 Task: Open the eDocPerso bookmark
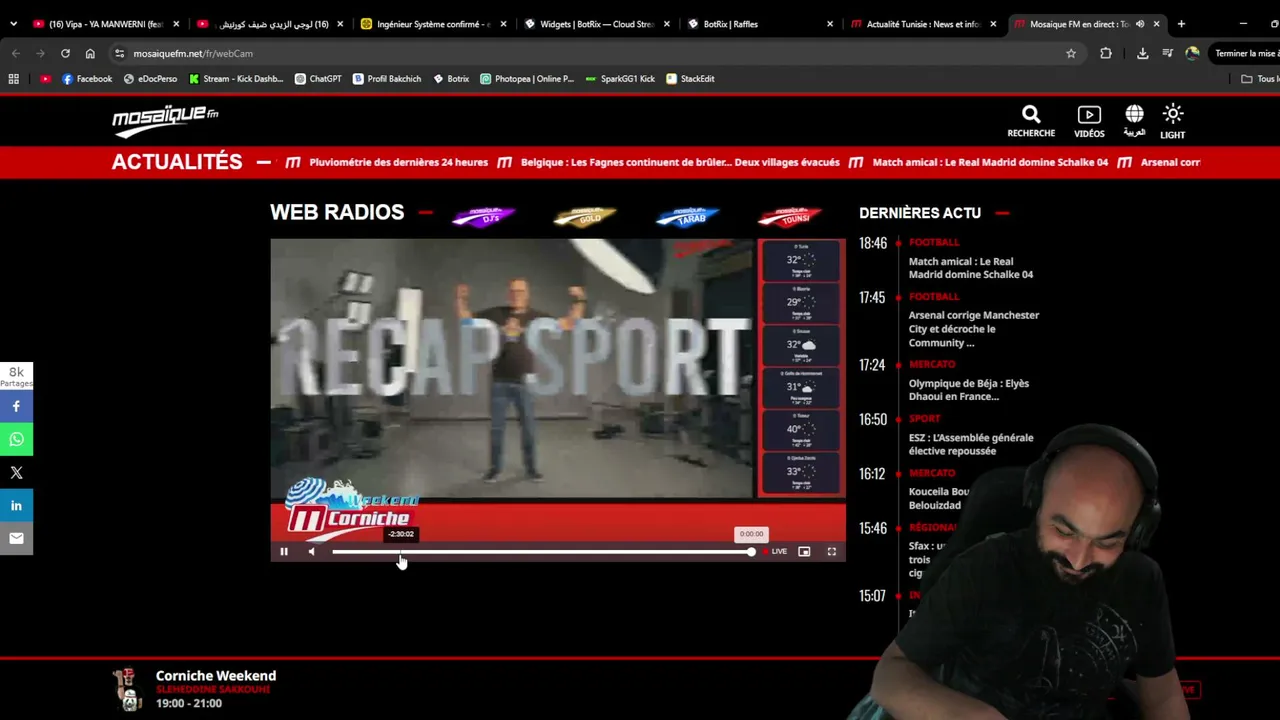pos(150,79)
